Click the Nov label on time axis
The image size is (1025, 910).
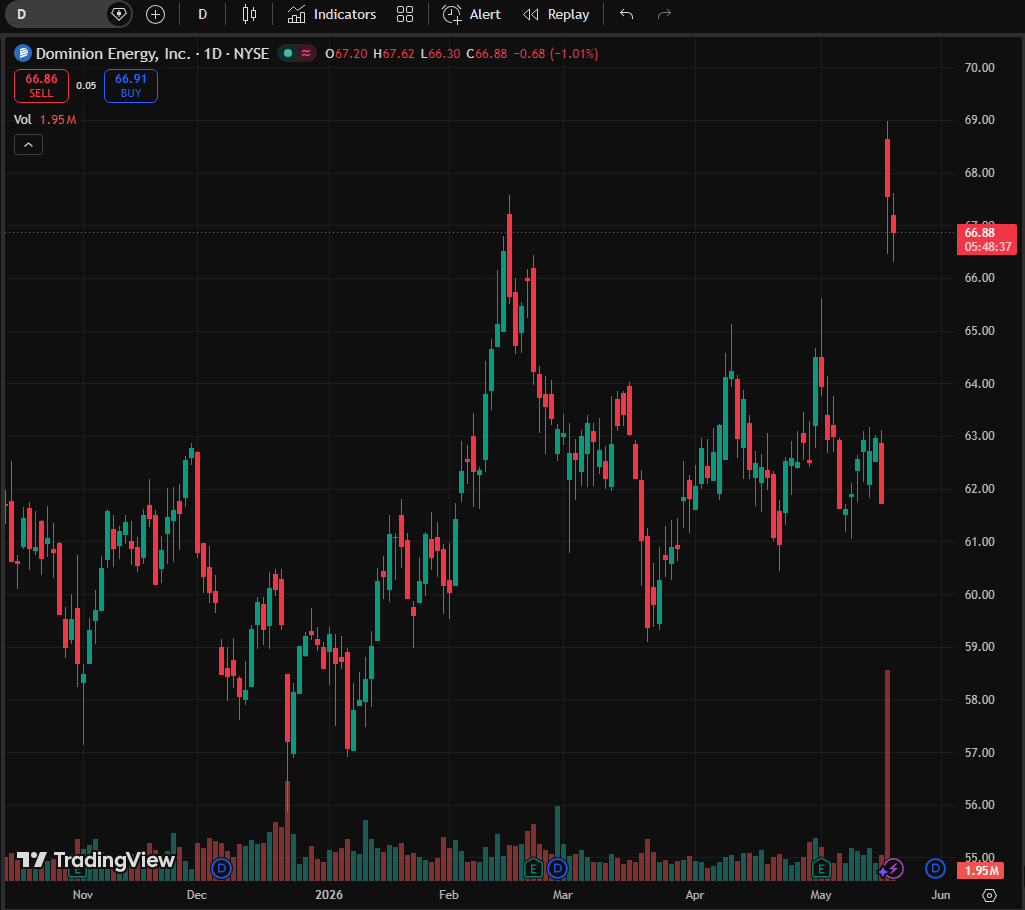82,895
